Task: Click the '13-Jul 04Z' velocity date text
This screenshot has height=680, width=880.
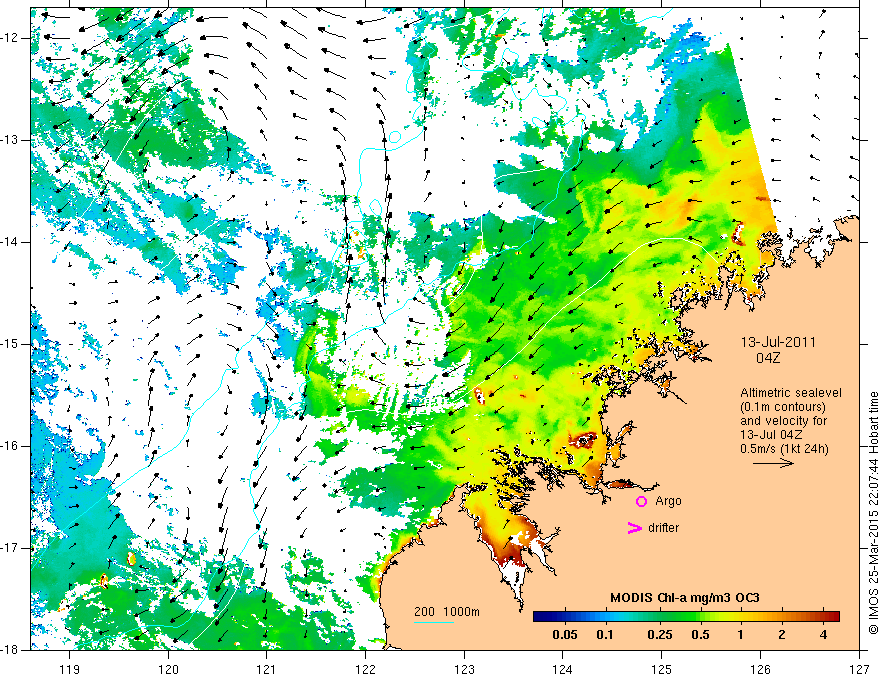Action: [772, 434]
